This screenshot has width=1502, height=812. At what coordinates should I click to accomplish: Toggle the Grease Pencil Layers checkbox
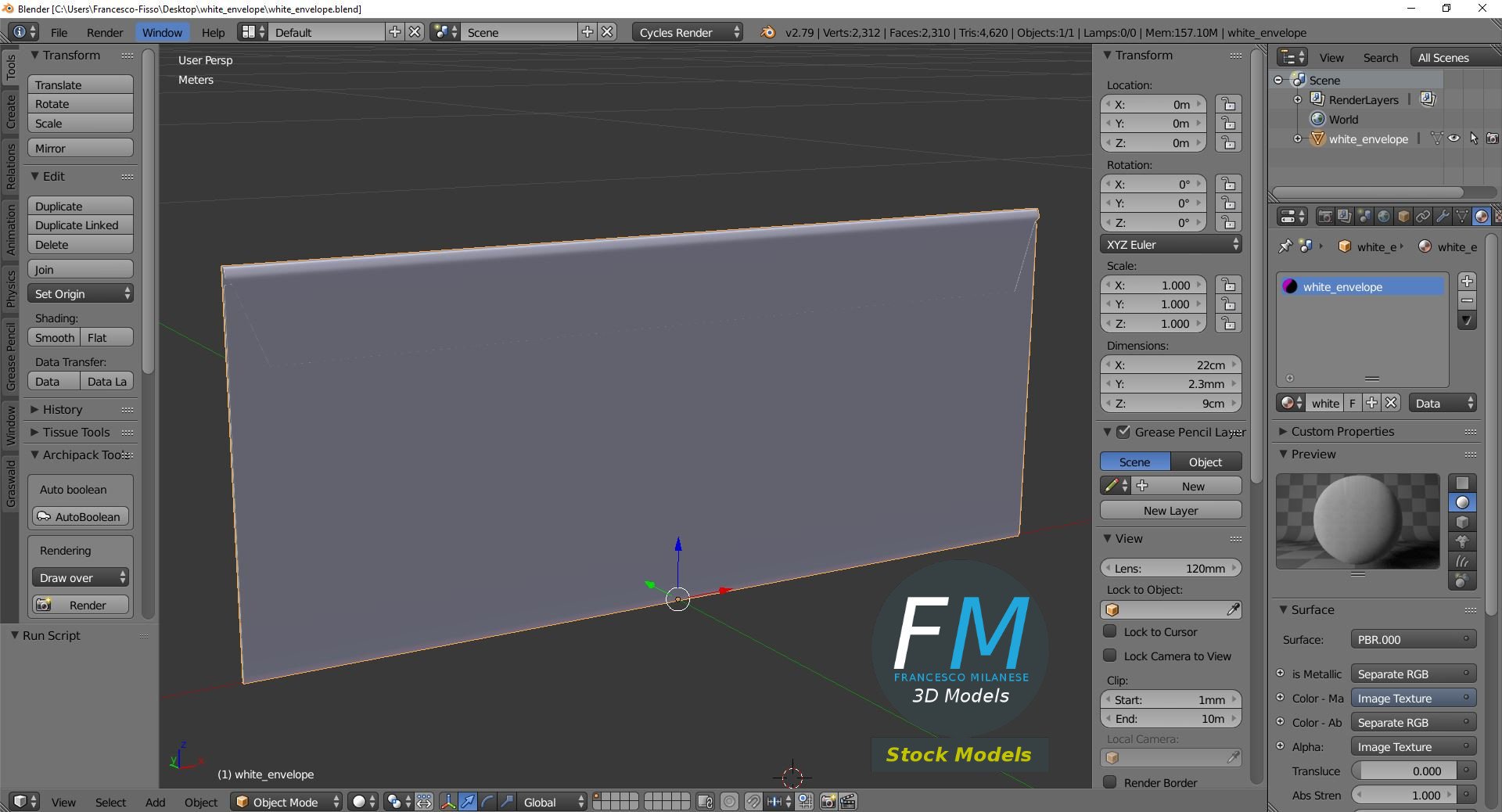[x=1123, y=432]
